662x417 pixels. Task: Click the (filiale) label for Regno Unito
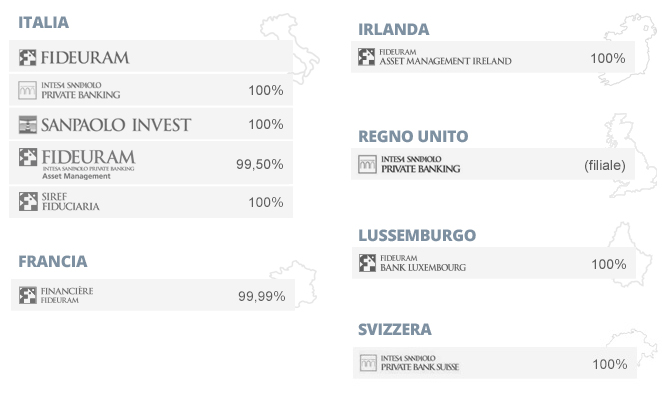pyautogui.click(x=605, y=165)
